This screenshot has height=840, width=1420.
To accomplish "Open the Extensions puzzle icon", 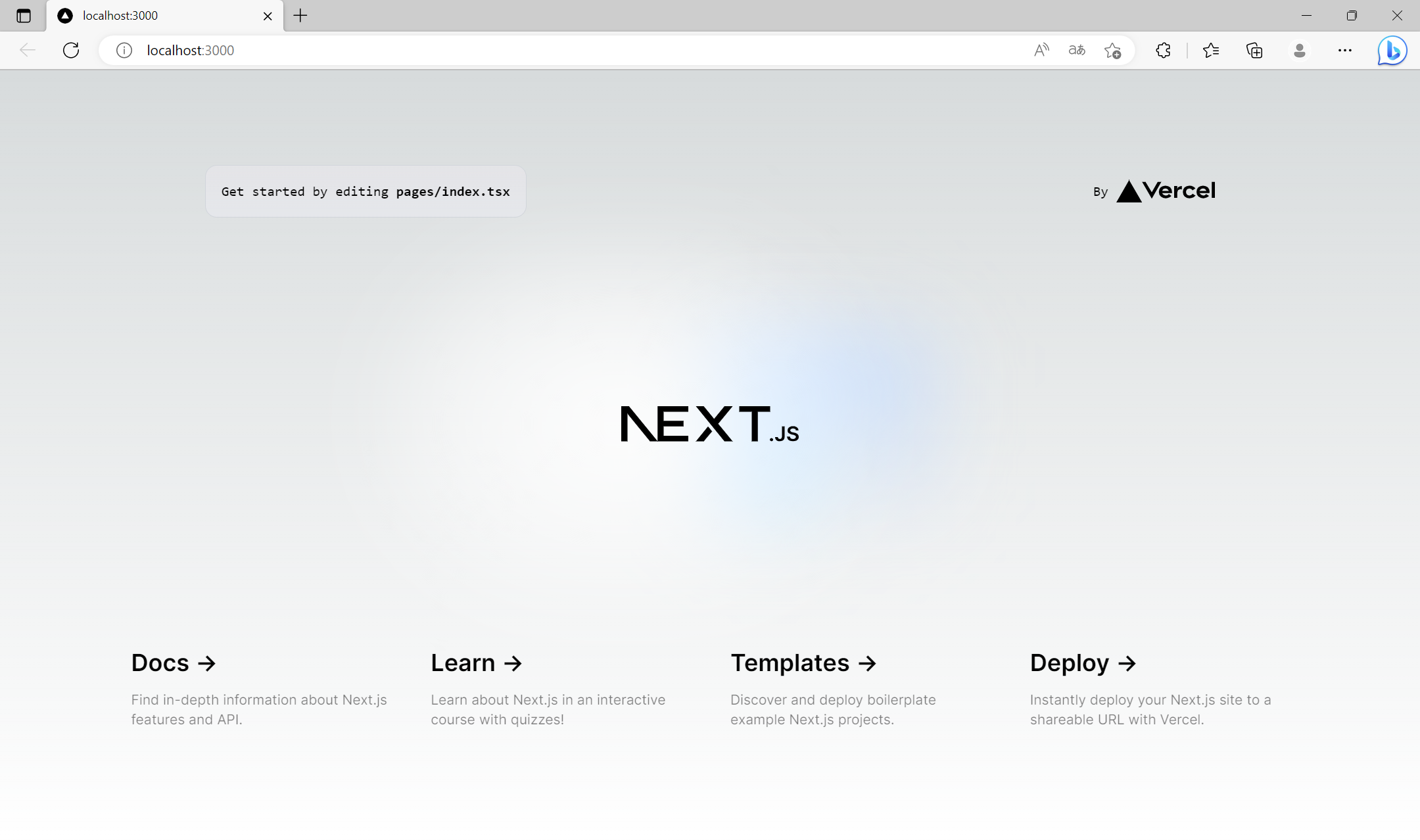I will (x=1163, y=50).
